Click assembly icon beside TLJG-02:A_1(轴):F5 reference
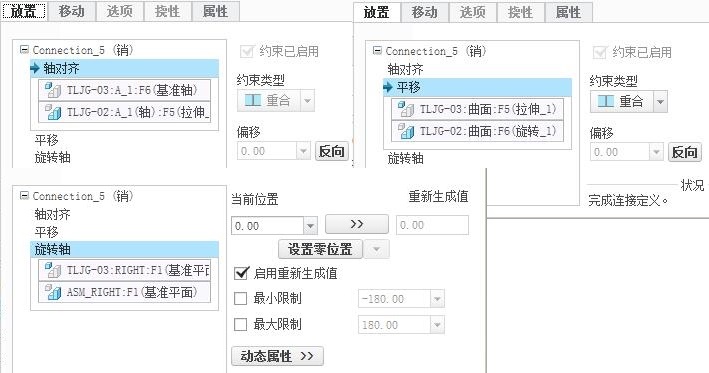 [x=52, y=112]
